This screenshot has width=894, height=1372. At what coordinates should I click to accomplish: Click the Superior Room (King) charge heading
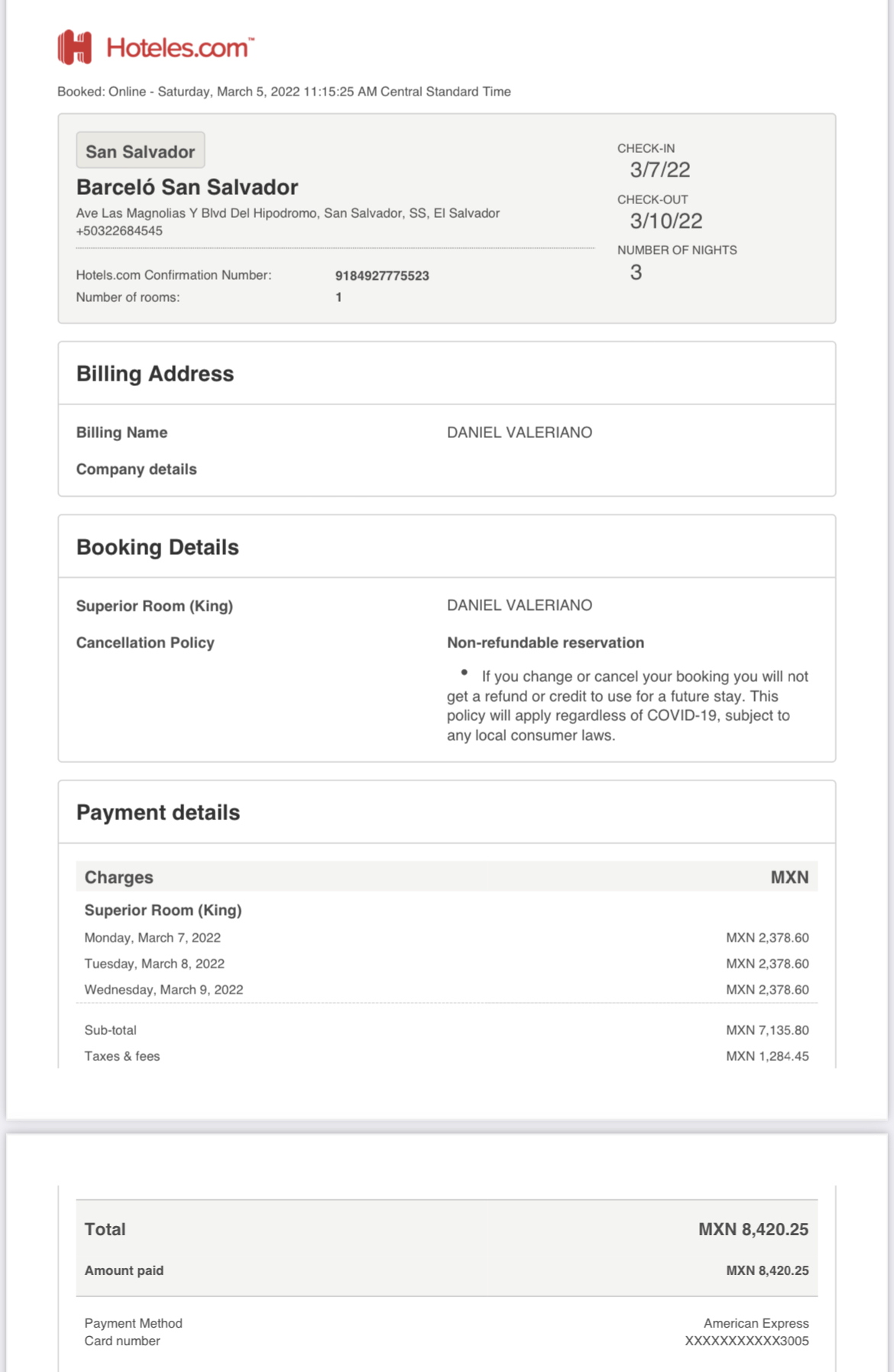(x=163, y=910)
